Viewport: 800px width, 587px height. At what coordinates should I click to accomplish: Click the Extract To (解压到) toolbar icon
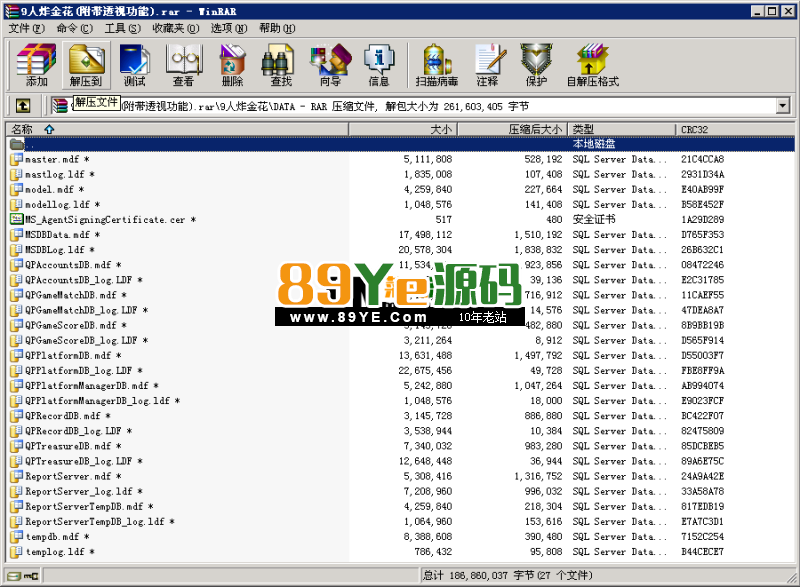86,65
